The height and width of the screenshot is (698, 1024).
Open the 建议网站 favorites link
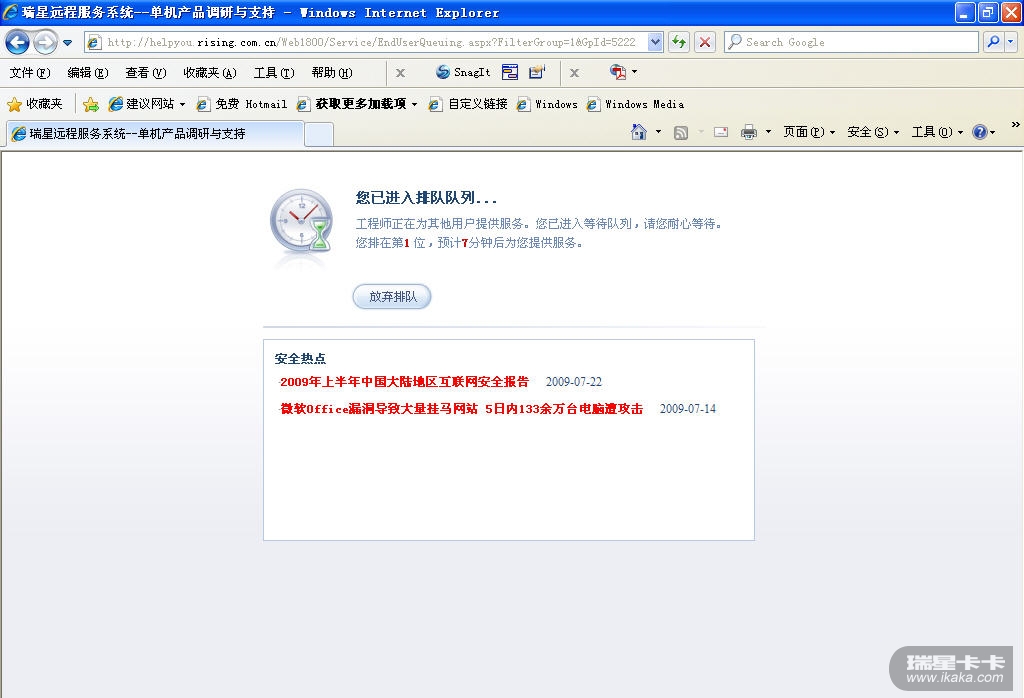tap(142, 104)
